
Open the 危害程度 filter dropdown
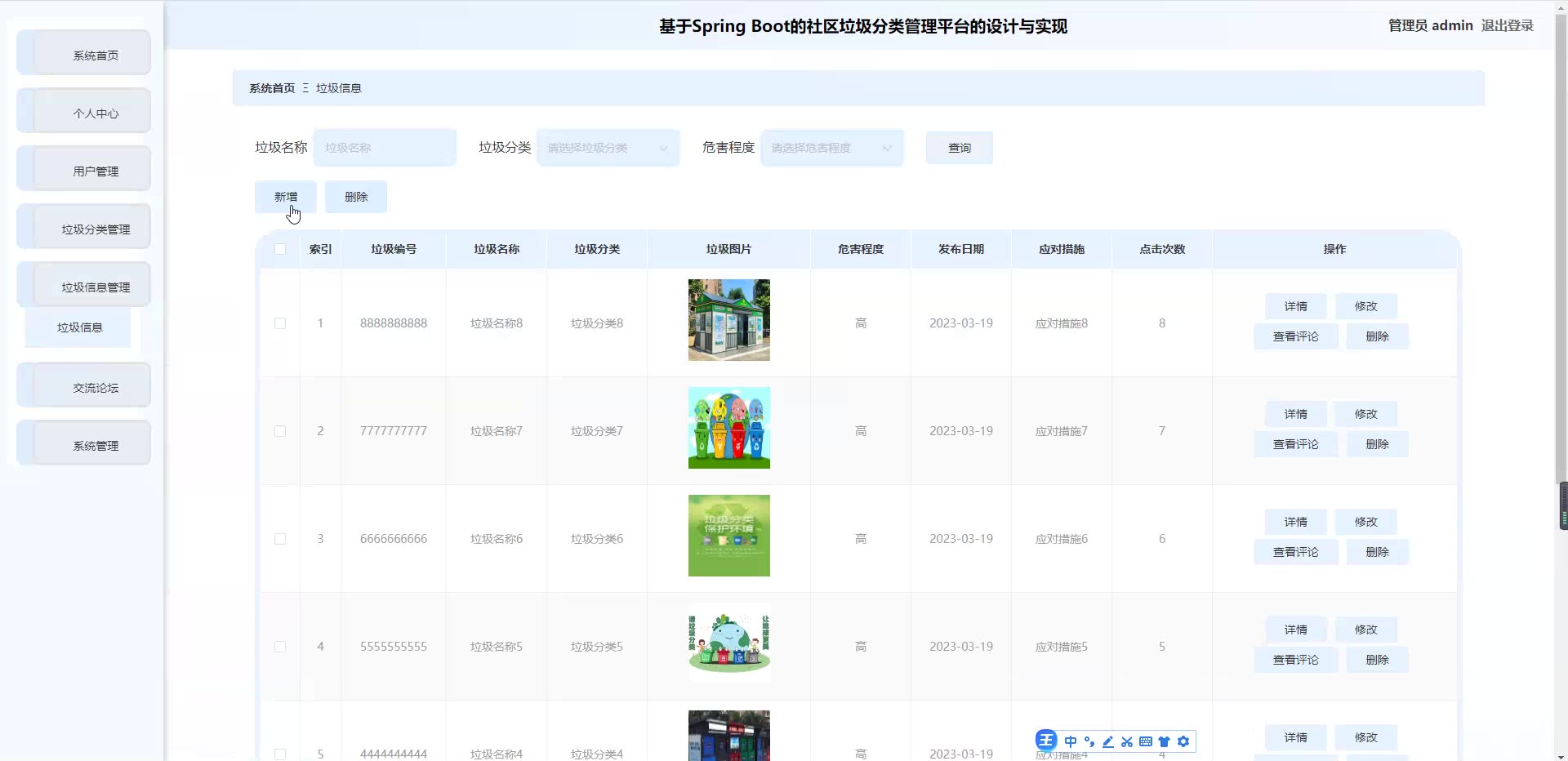(831, 148)
